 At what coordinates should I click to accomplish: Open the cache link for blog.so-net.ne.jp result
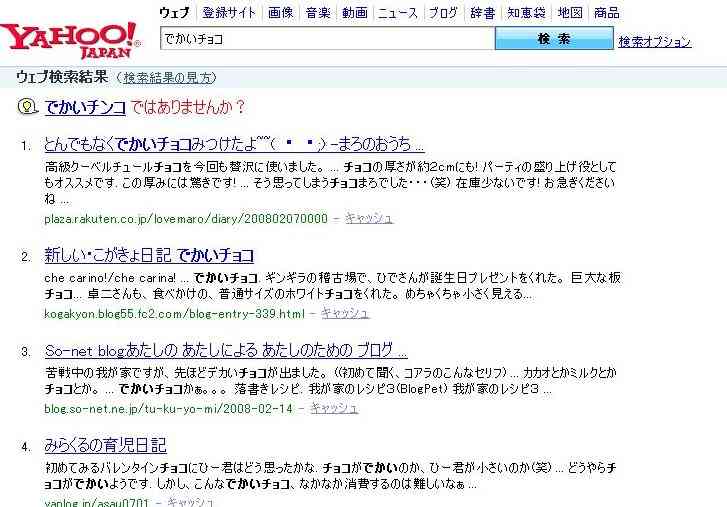coord(334,408)
